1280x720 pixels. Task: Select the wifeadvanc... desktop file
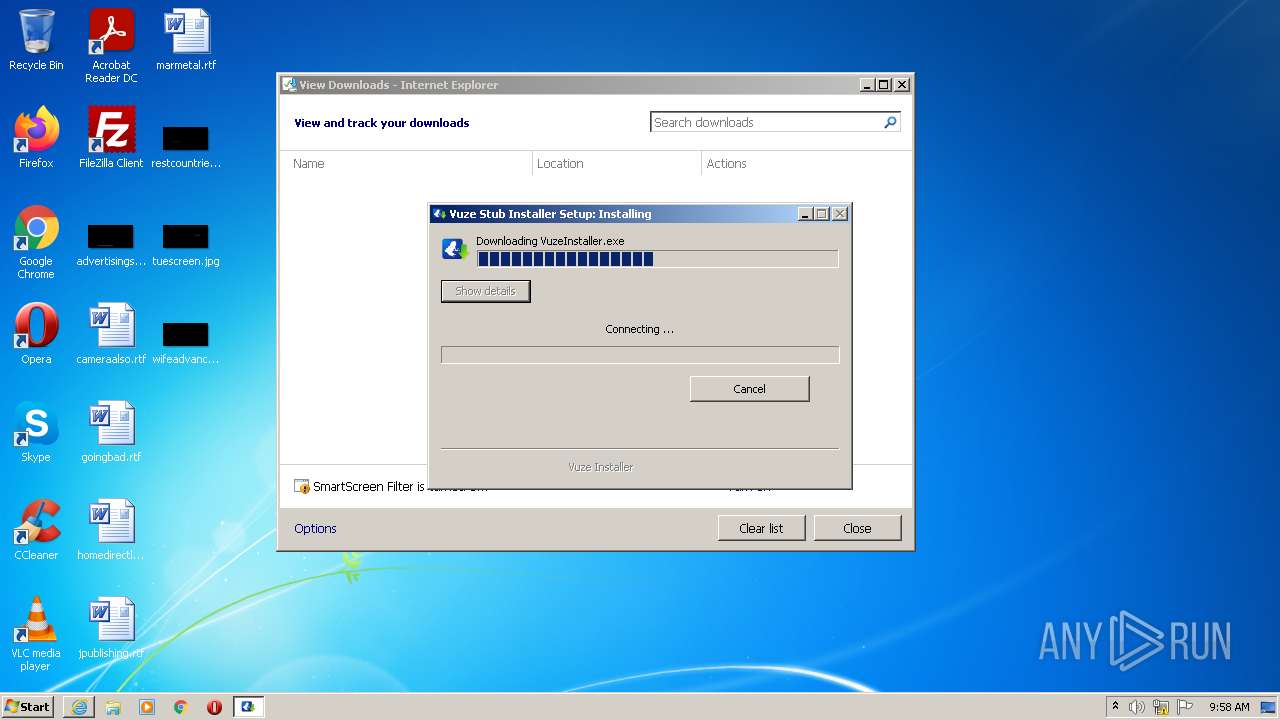(186, 342)
